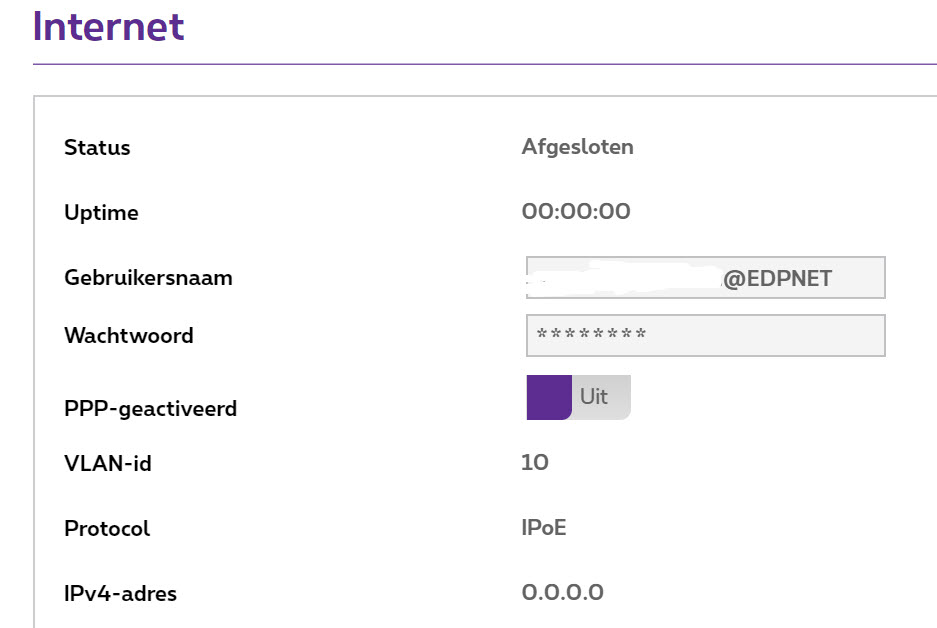Click the PPP-geactiveerd label
Viewport: 937px width, 628px height.
150,408
